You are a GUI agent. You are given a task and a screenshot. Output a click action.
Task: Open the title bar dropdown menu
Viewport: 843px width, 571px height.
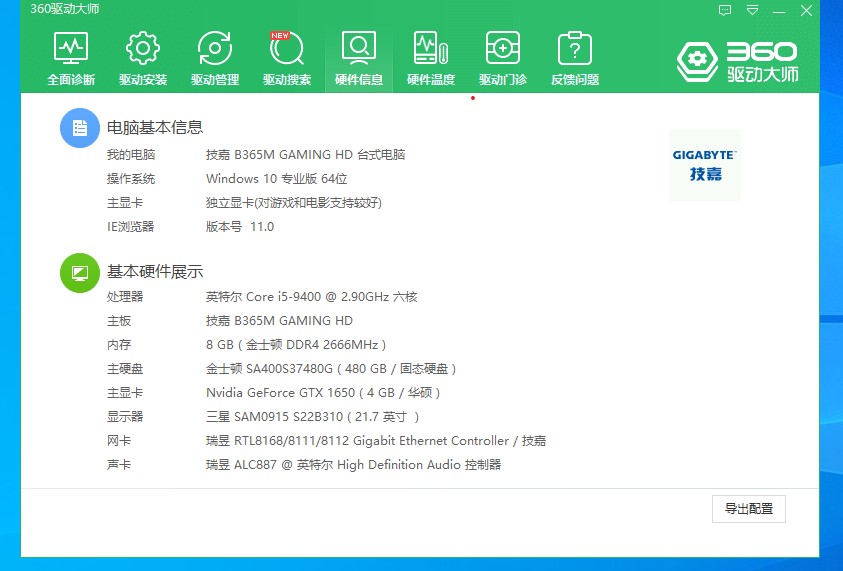[753, 10]
